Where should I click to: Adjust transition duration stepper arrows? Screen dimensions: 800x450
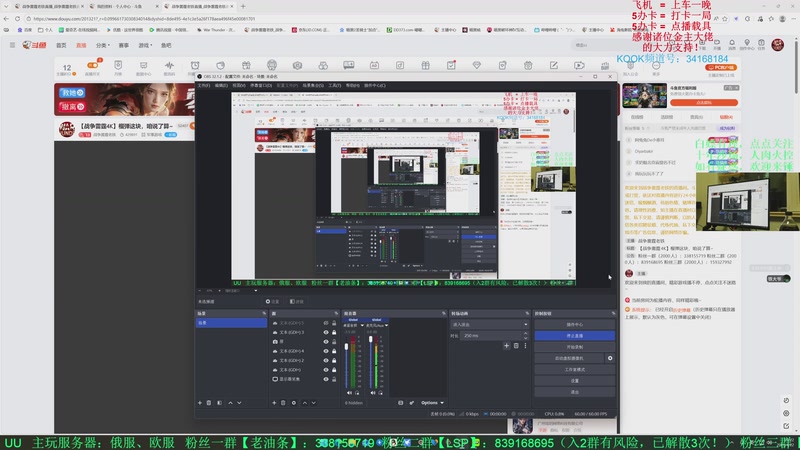[x=526, y=336]
